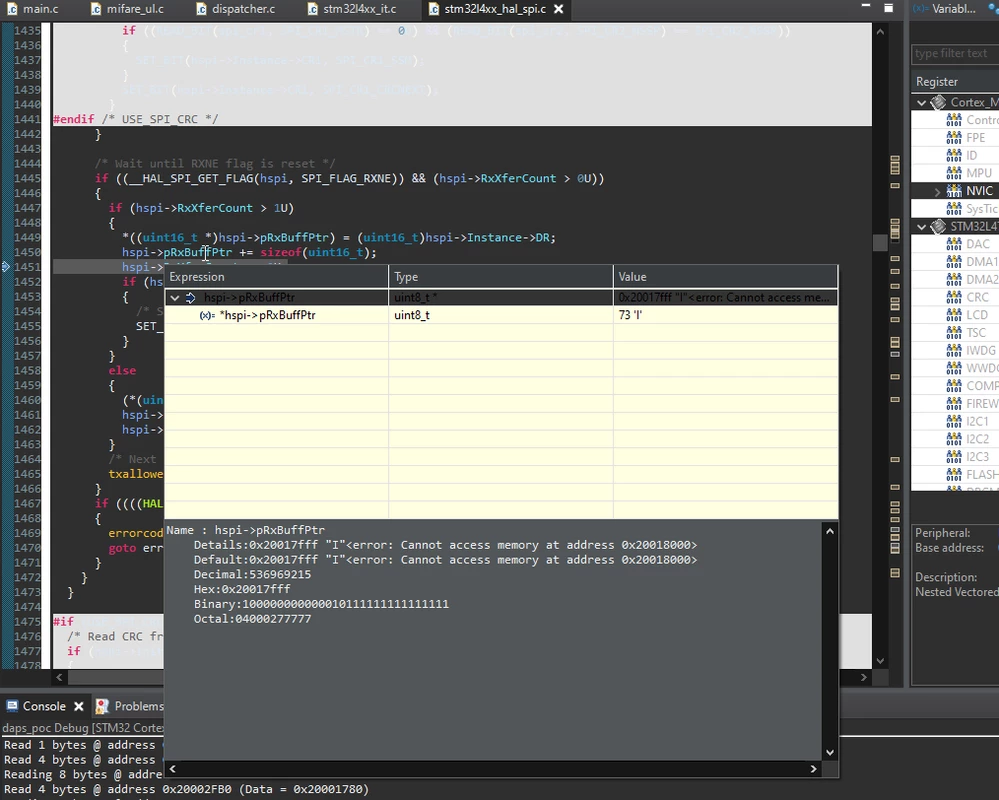Select the I2C3 peripheral icon

tap(954, 457)
